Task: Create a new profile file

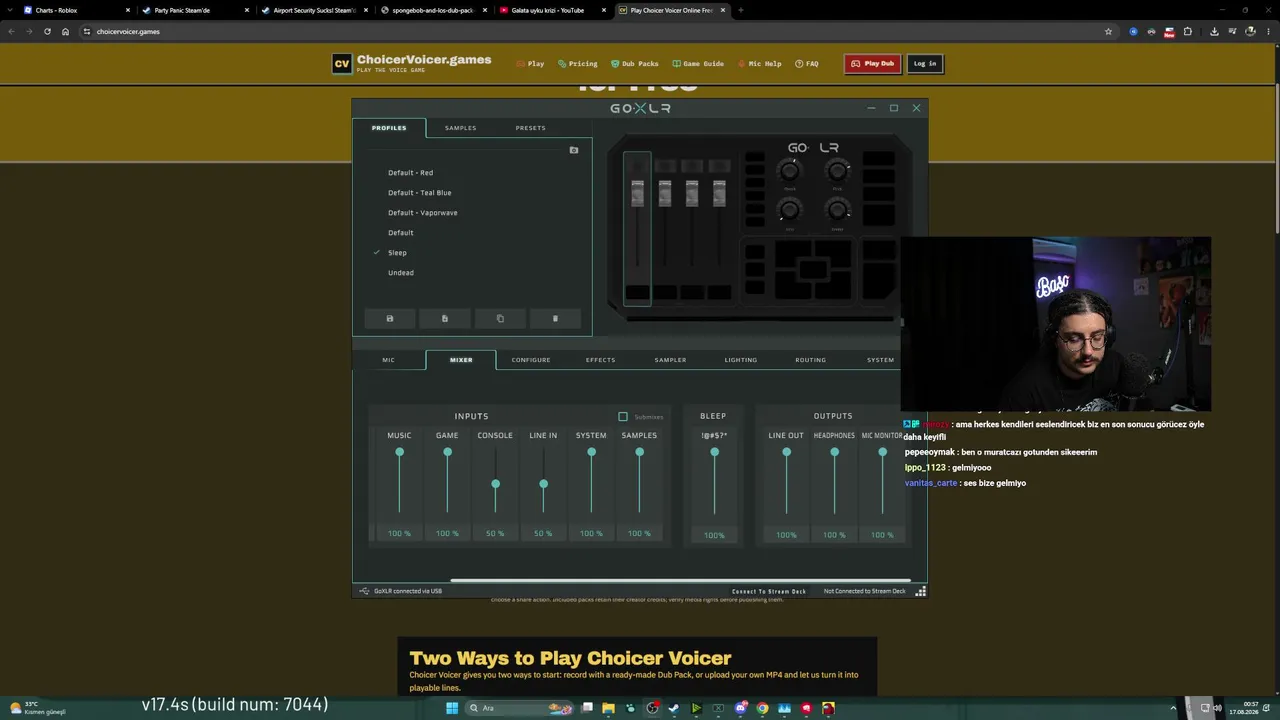Action: 445,318
